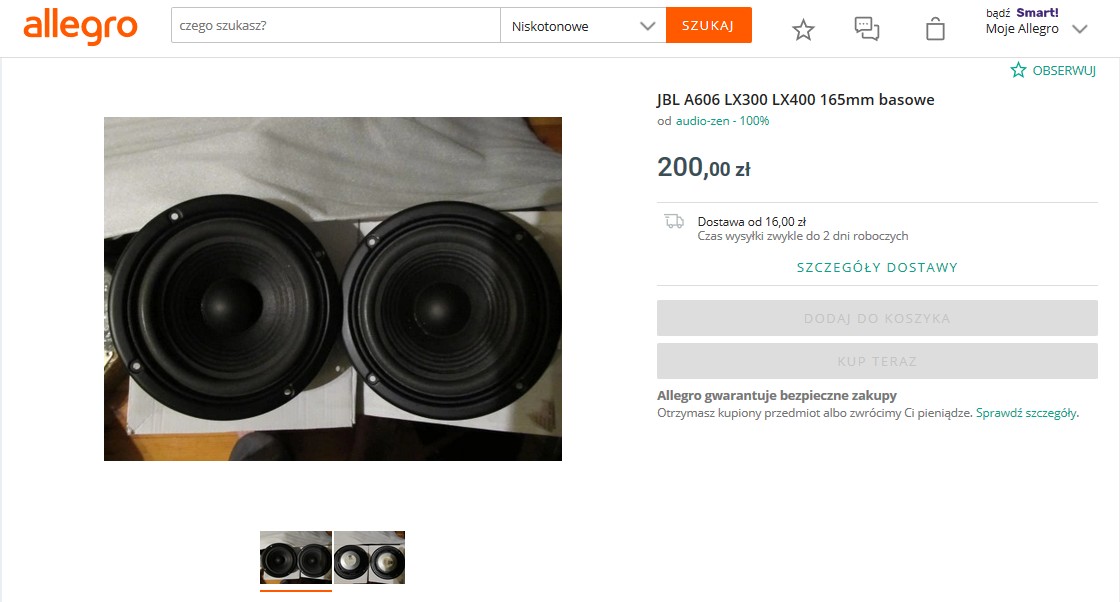This screenshot has height=602, width=1120.
Task: Select the first speaker thumbnail
Action: pos(296,558)
